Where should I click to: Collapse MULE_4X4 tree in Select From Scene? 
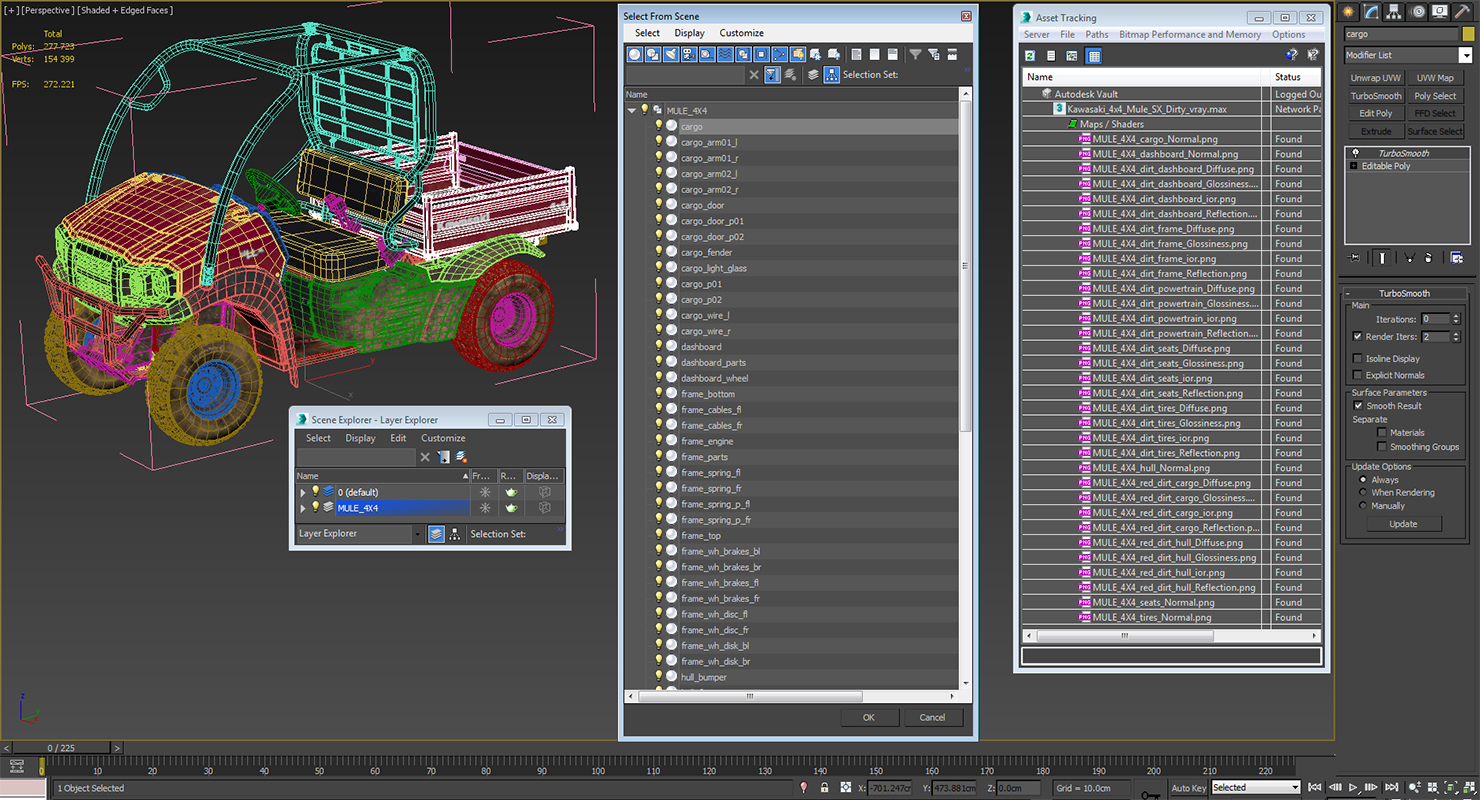tap(632, 111)
